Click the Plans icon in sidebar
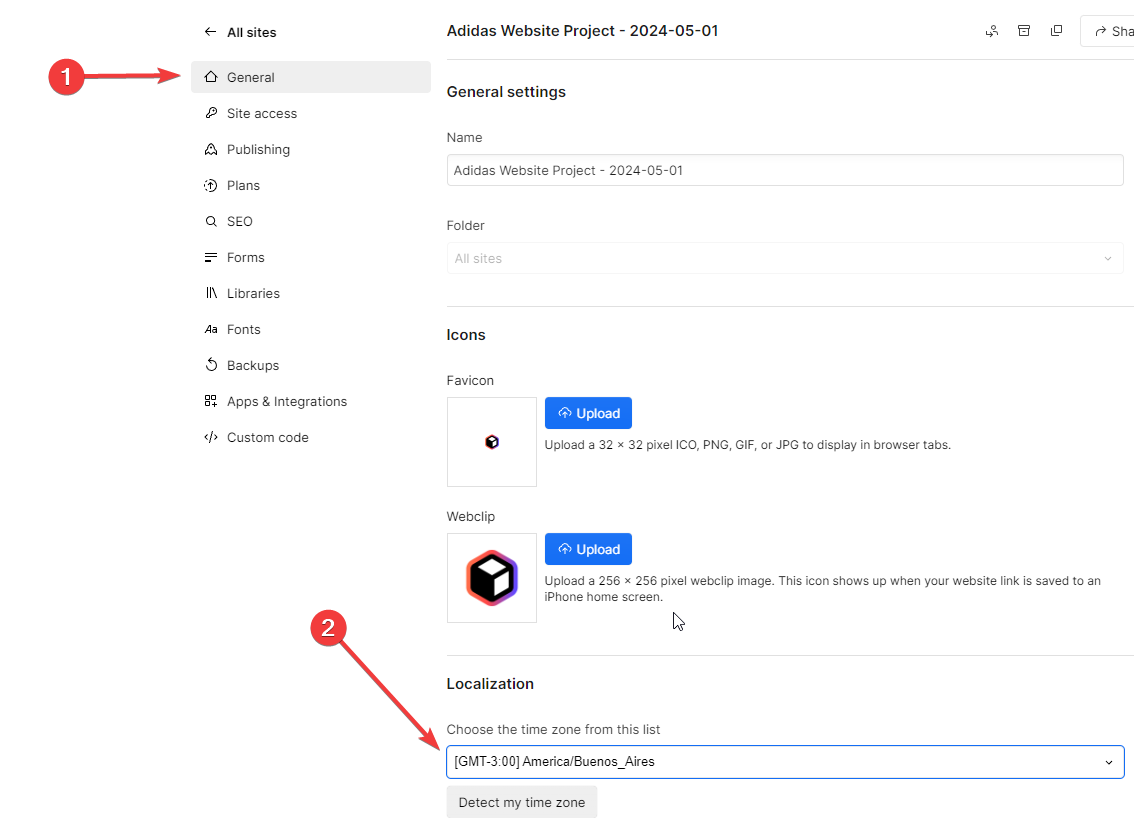Viewport: 1134px width, 818px height. (211, 185)
